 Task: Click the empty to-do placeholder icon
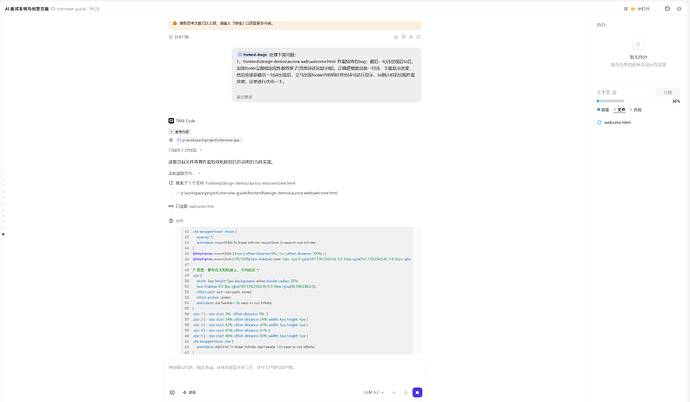(638, 44)
